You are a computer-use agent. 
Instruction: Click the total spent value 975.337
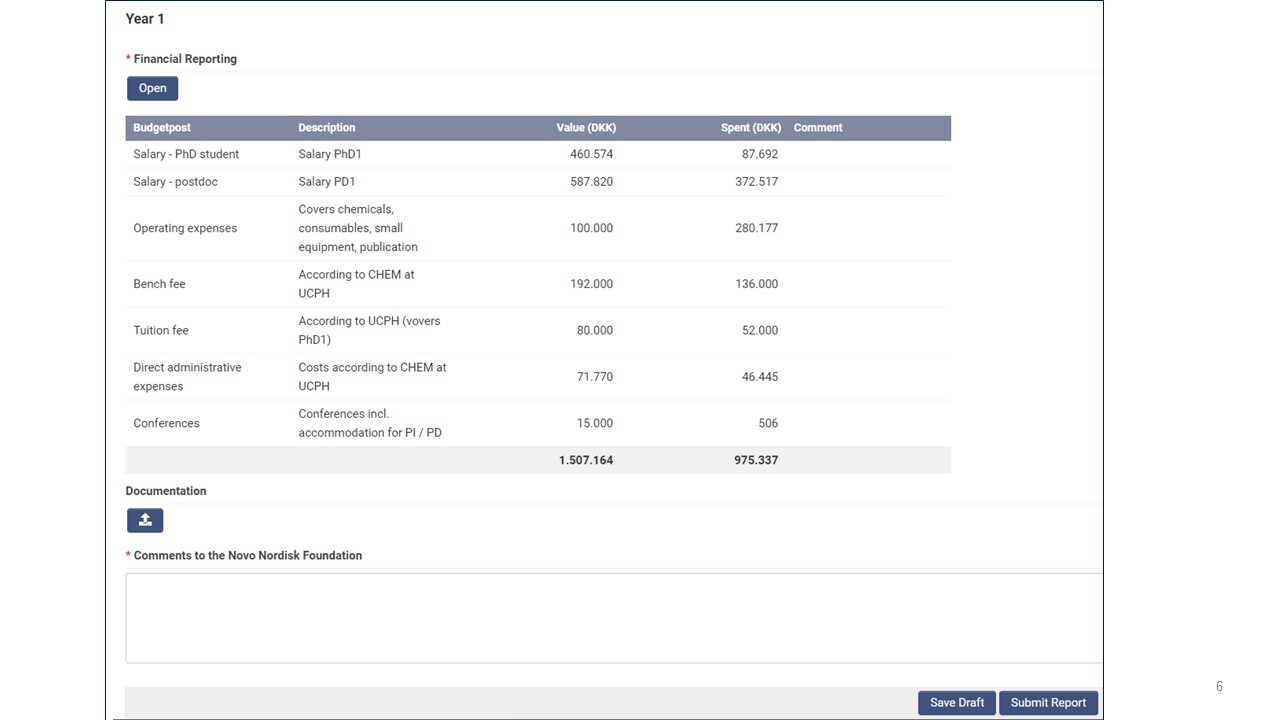click(x=756, y=460)
